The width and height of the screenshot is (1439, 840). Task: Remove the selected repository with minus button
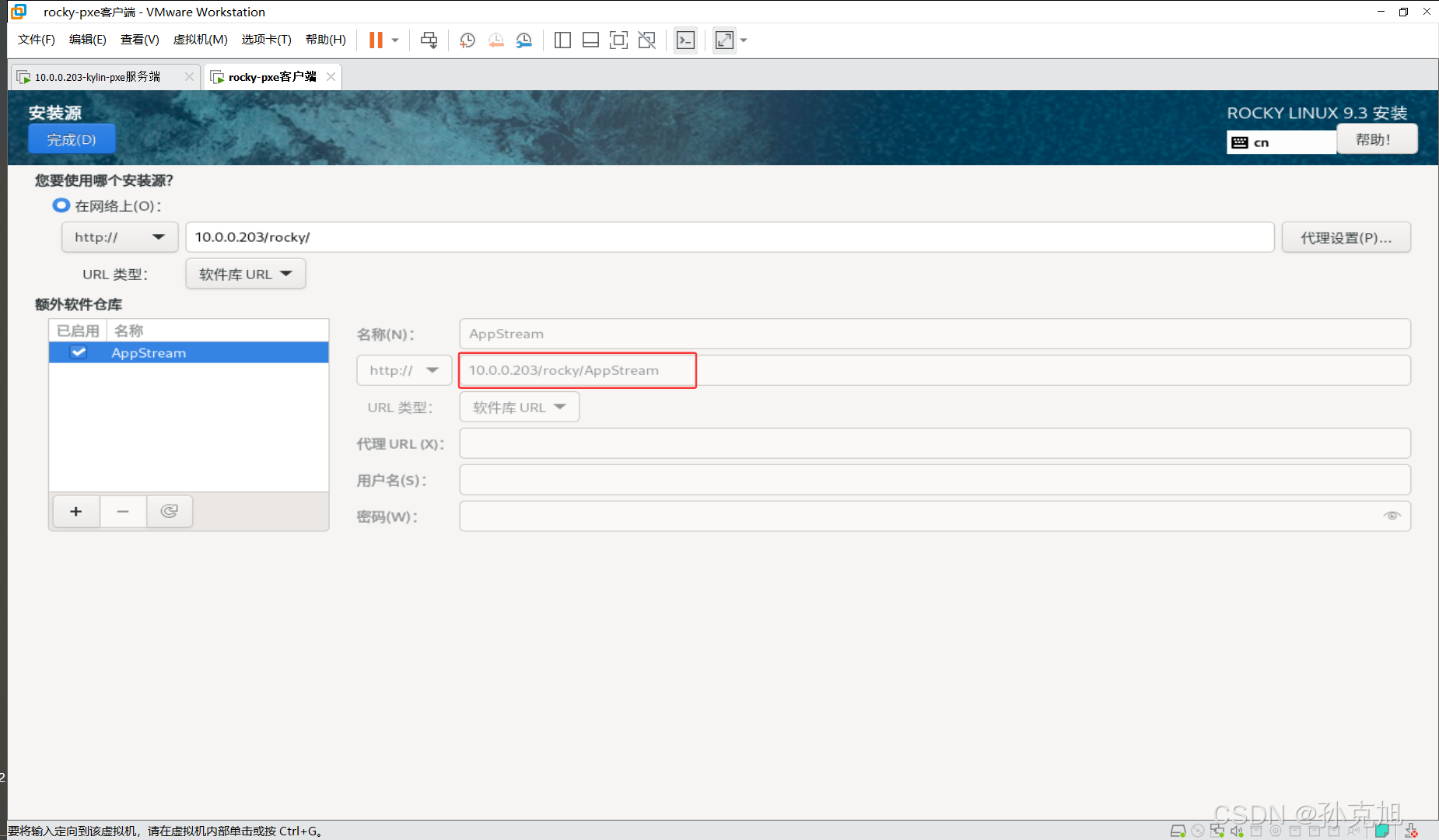[x=123, y=511]
